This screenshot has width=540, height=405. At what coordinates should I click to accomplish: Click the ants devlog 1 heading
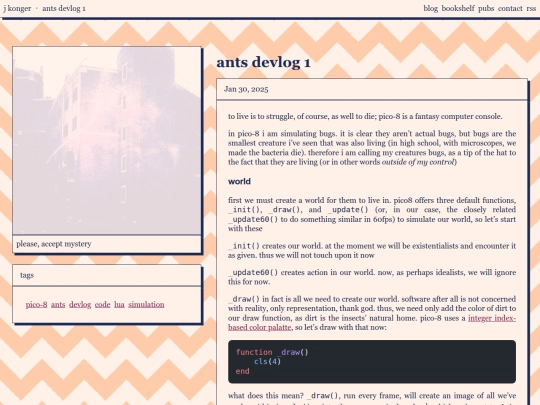tap(263, 62)
